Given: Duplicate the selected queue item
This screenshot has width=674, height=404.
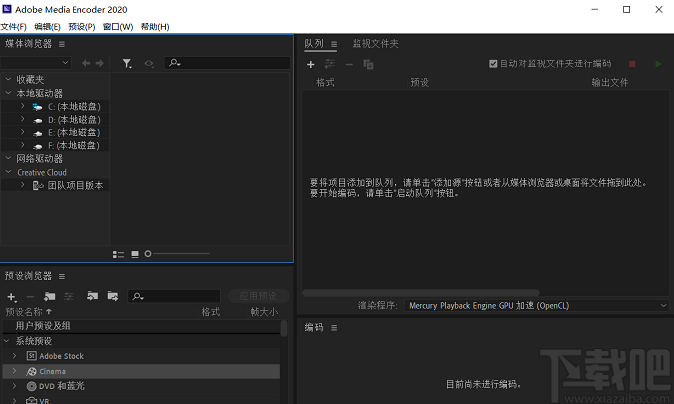Looking at the screenshot, I should click(368, 64).
